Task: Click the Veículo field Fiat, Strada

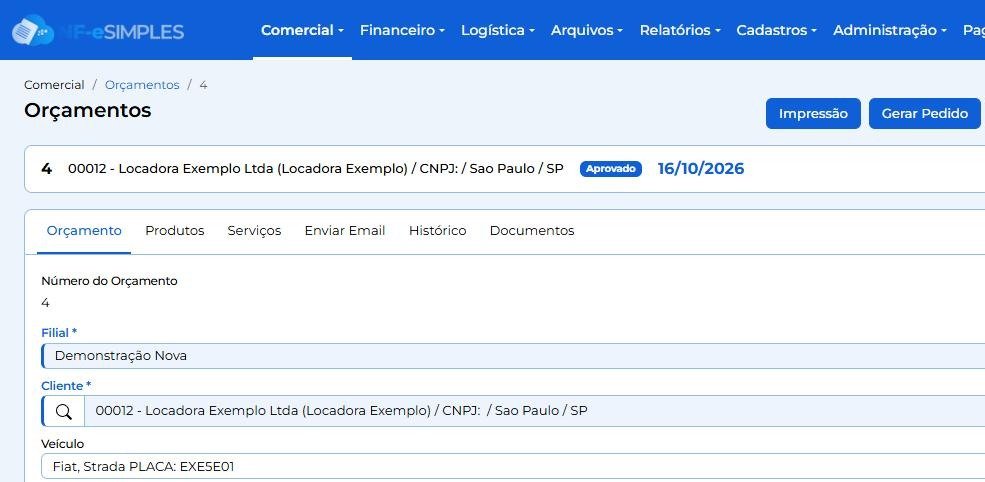Action: point(513,467)
